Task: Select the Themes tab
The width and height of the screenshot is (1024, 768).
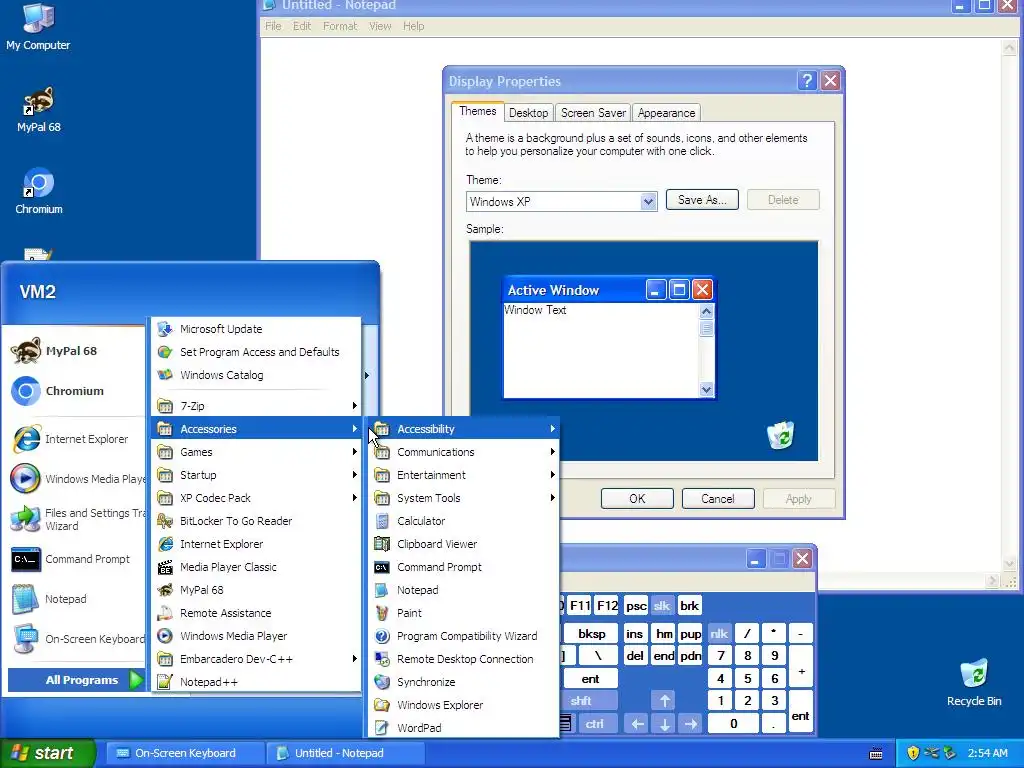Action: click(x=477, y=111)
